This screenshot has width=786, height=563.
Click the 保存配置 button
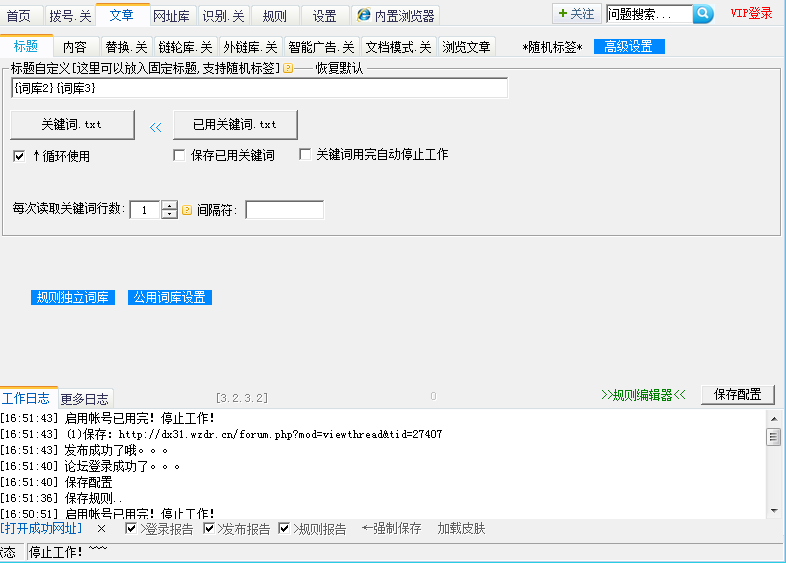[737, 395]
